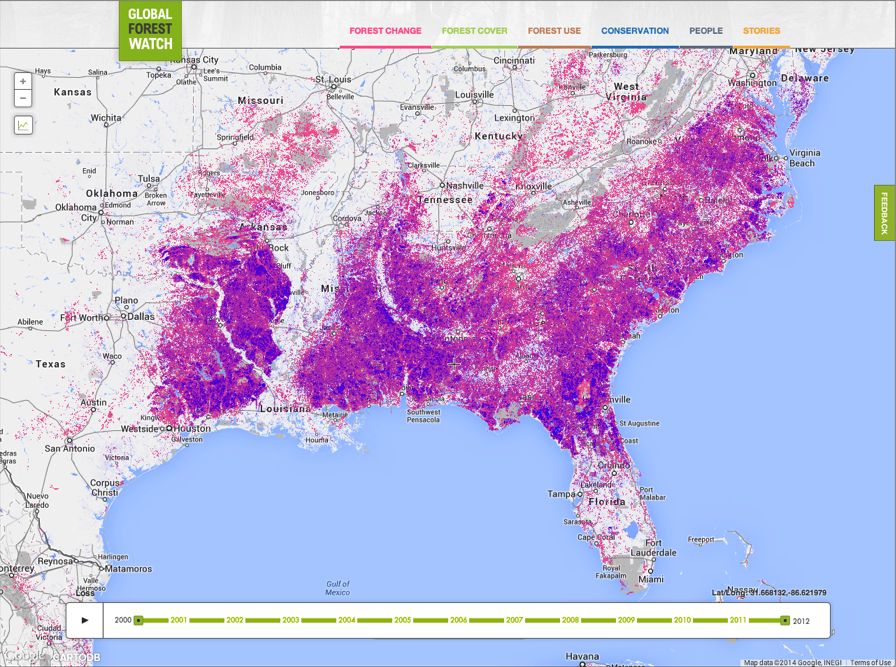
Task: Open the Forest Change menu
Action: (x=385, y=31)
